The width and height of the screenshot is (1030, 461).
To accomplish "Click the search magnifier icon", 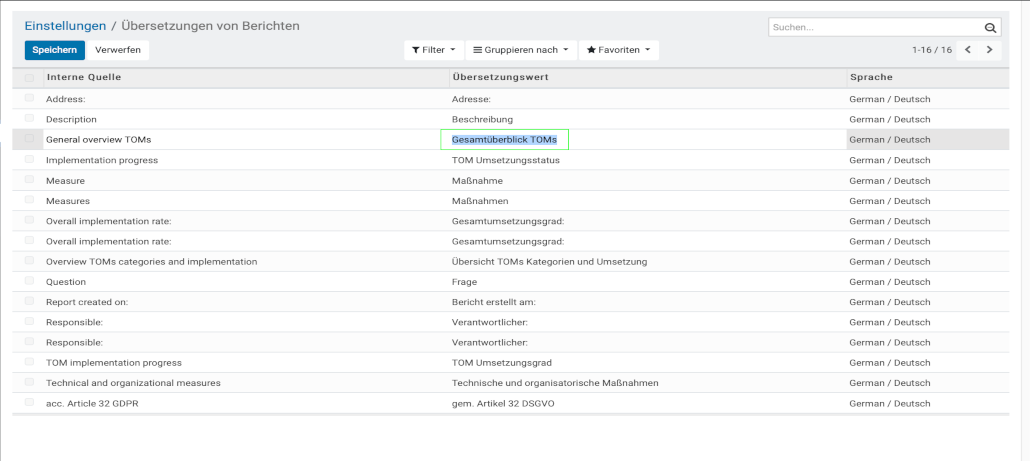I will tap(990, 28).
